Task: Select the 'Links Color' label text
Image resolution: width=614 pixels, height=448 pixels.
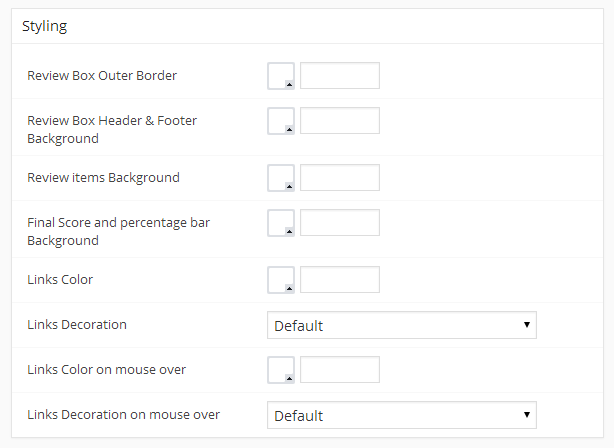Action: tap(60, 280)
